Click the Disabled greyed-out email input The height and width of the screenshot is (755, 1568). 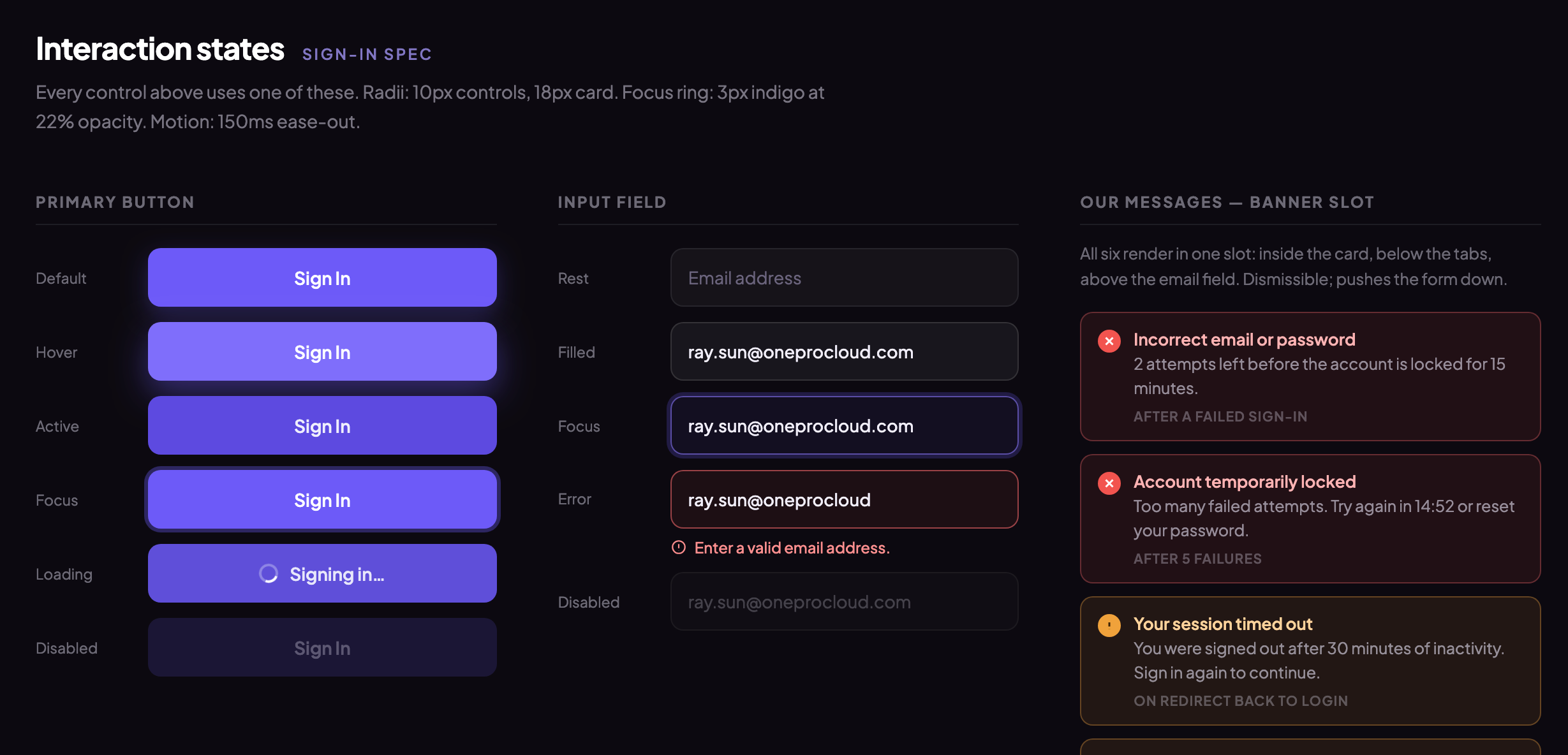tap(844, 601)
